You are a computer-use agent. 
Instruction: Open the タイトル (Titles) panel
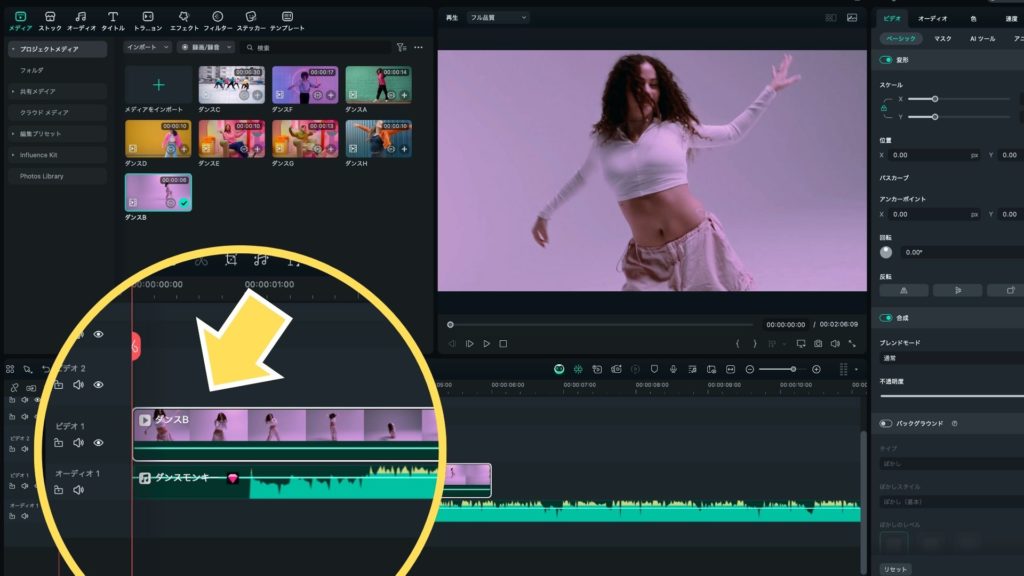coord(113,21)
